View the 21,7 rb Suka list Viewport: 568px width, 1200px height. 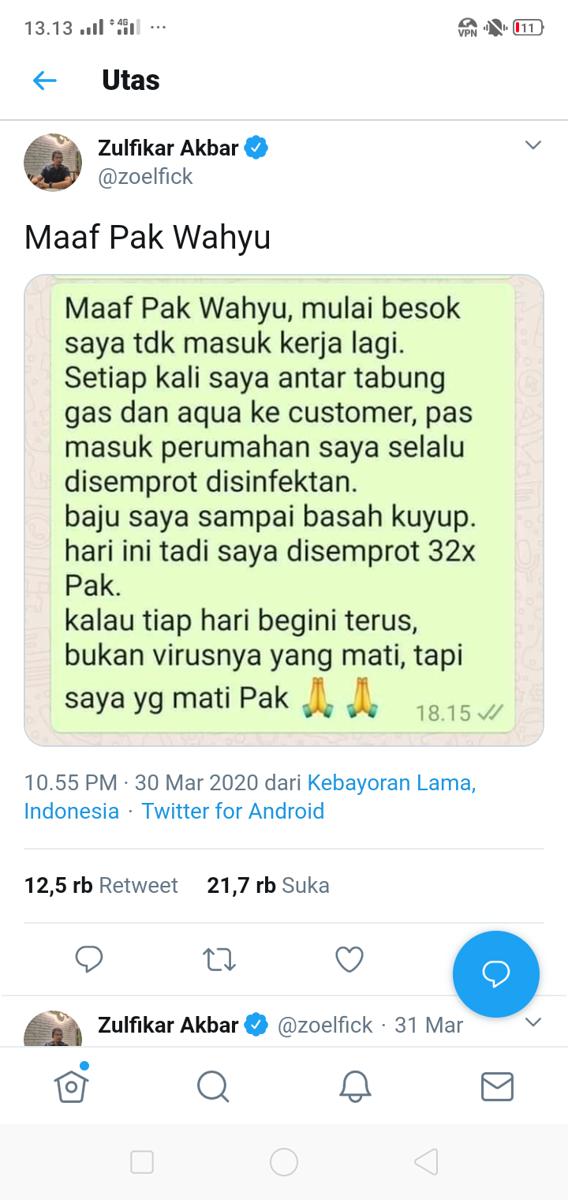[x=268, y=885]
